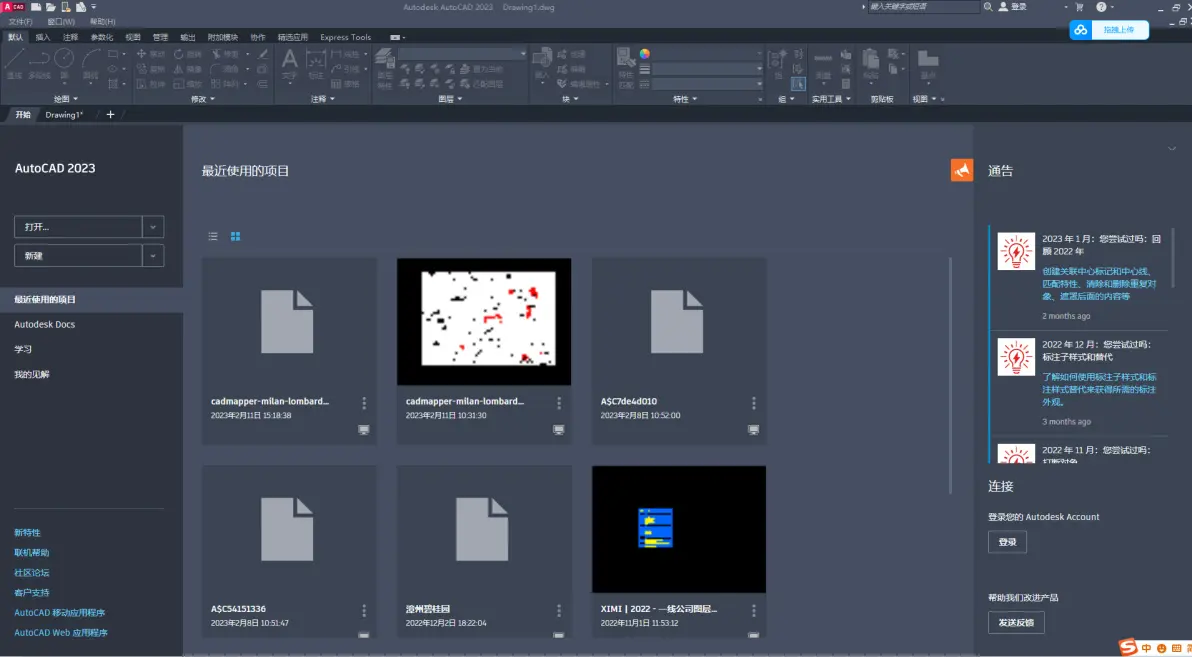
Task: Click Baidu cloud upload floating button
Action: (1109, 30)
